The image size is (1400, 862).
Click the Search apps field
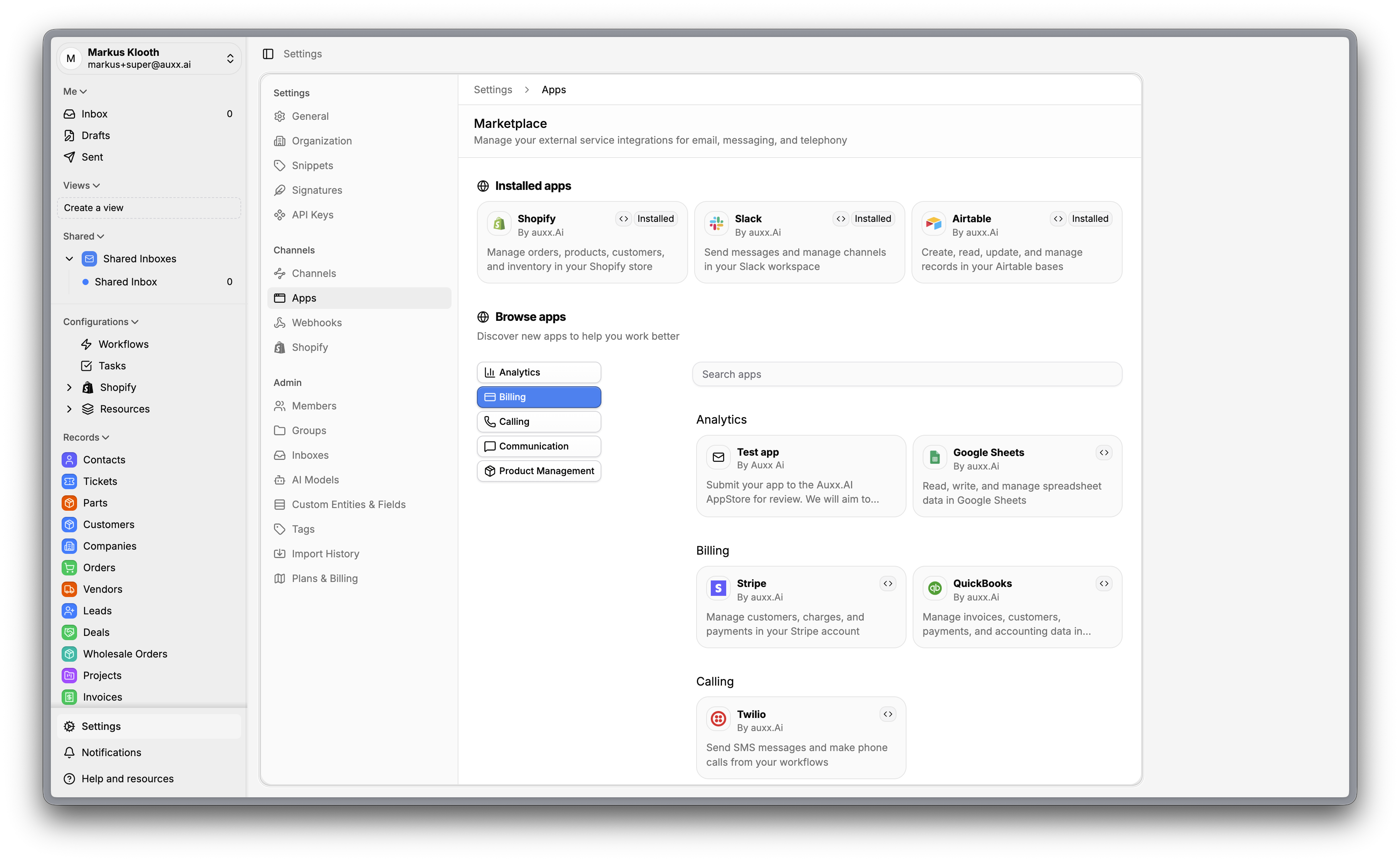(907, 374)
